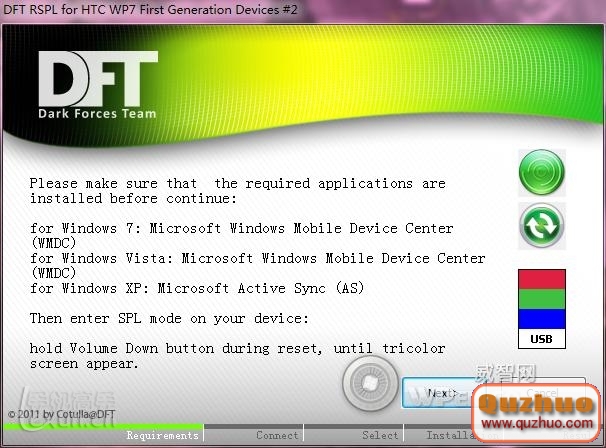Click the round gray emblem beside Next
This screenshot has height=448, width=606.
pos(370,383)
